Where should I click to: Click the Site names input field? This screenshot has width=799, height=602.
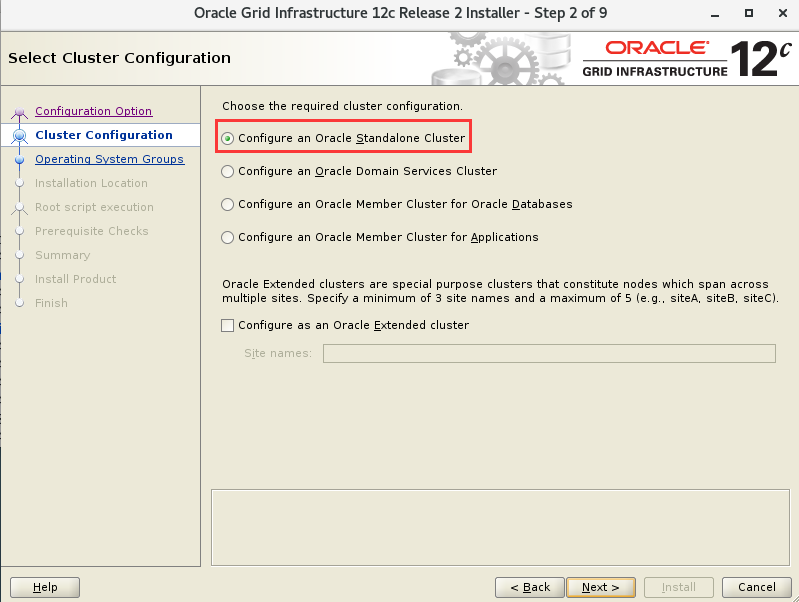pyautogui.click(x=549, y=353)
